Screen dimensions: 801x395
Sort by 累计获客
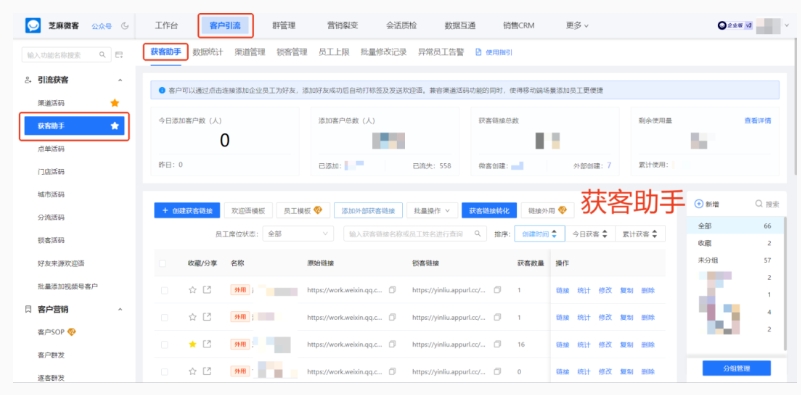640,234
